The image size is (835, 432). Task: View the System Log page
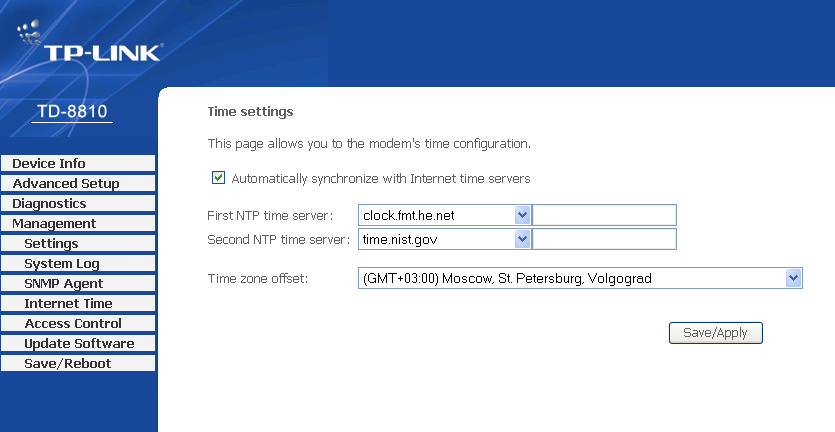tap(62, 264)
